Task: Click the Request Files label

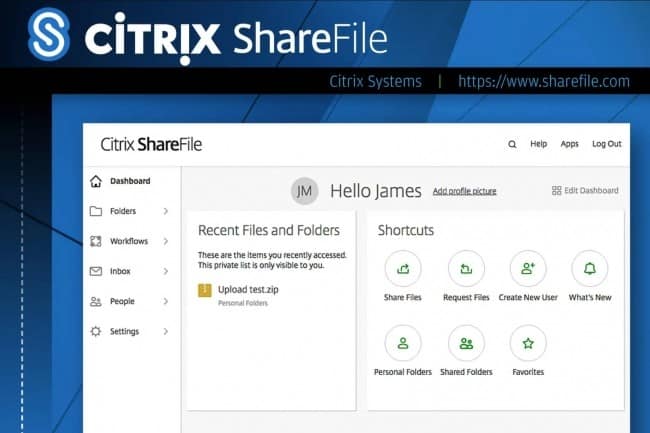Action: pos(466,298)
